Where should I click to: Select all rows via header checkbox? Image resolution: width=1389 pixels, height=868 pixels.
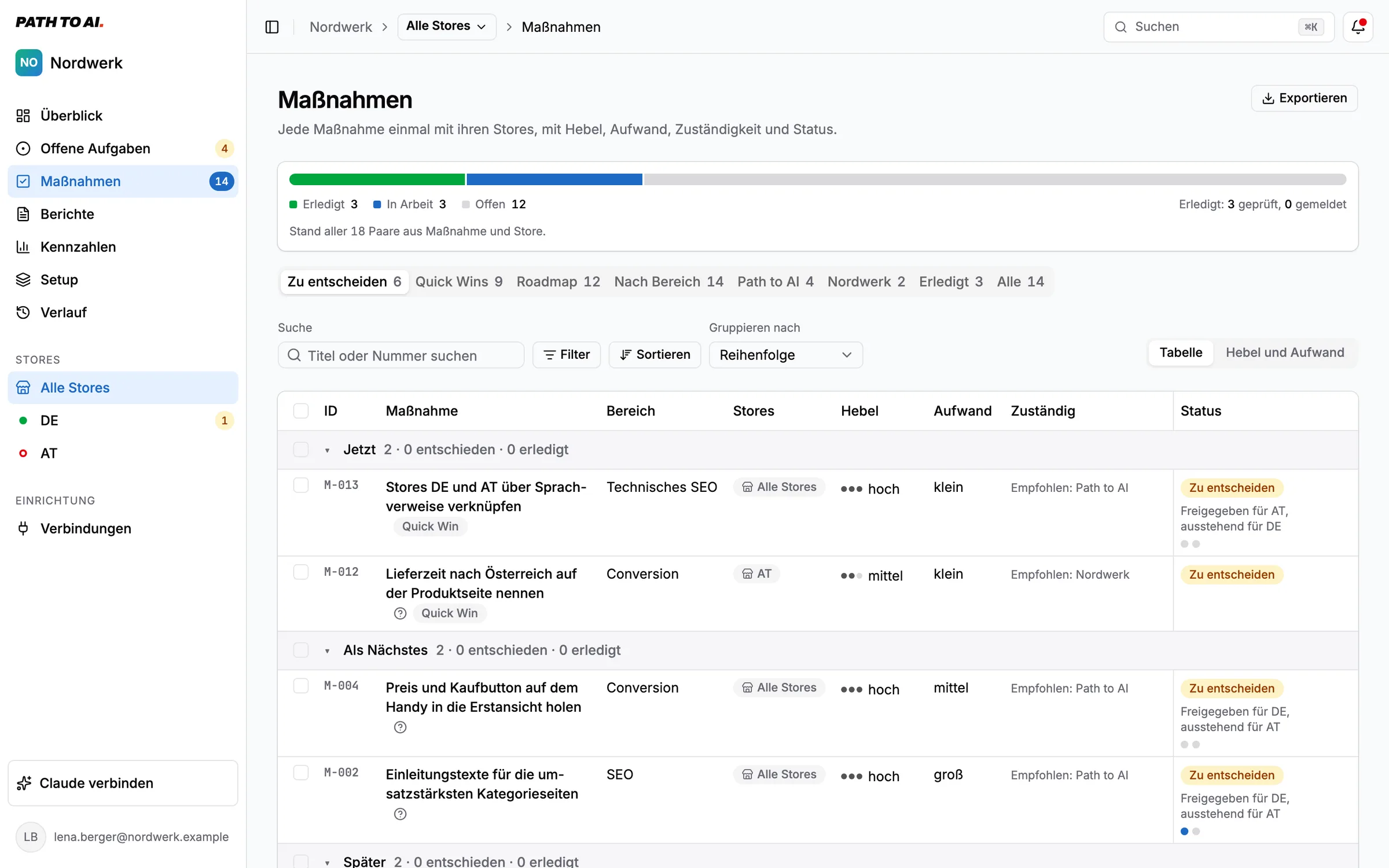(301, 411)
